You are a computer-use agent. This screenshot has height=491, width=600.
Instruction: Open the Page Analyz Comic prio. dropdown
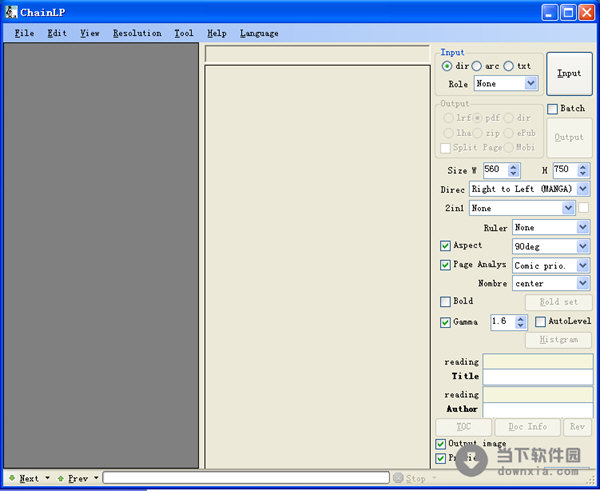click(x=583, y=265)
